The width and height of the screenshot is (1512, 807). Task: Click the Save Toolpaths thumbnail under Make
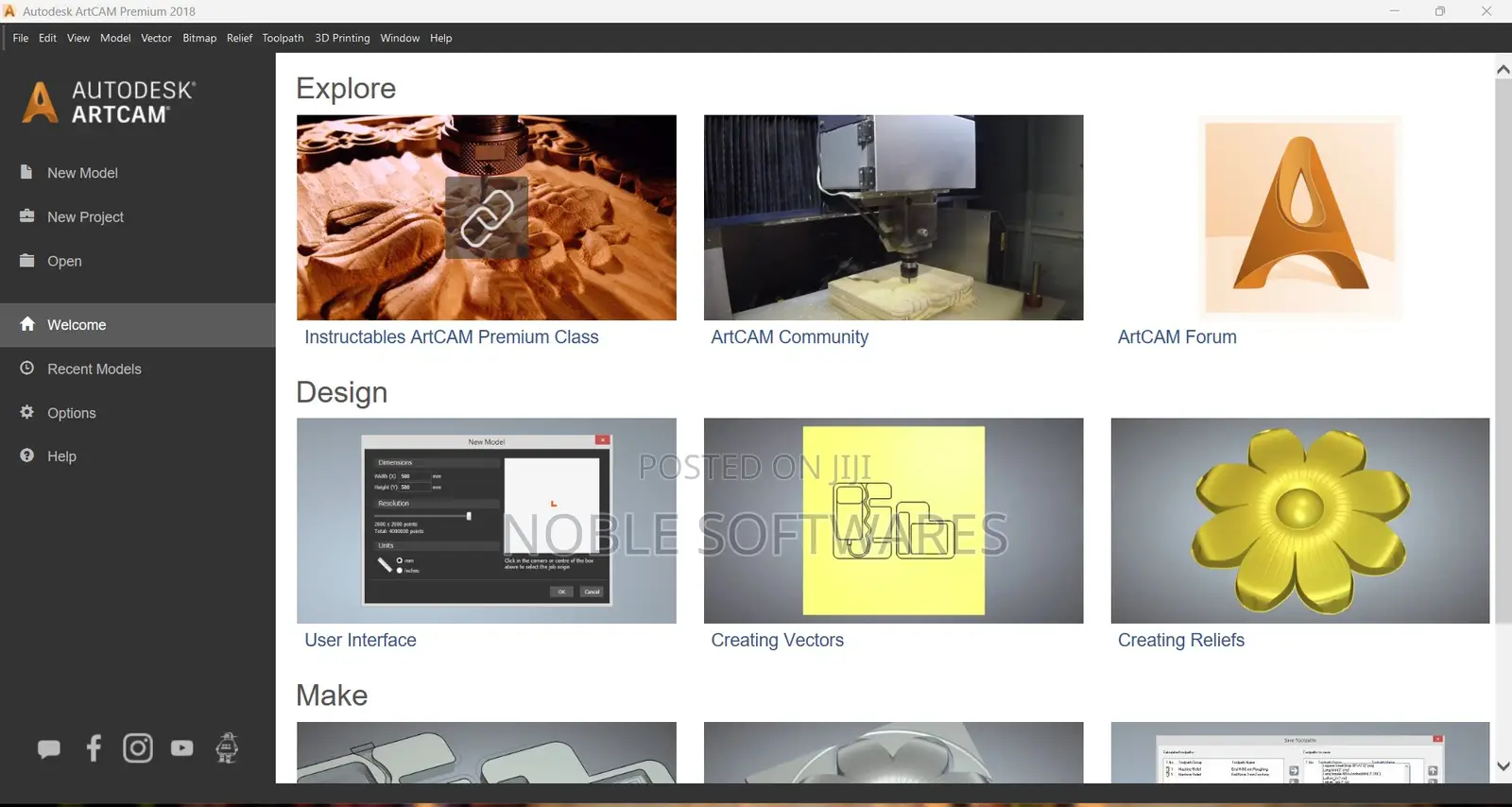pyautogui.click(x=1300, y=752)
